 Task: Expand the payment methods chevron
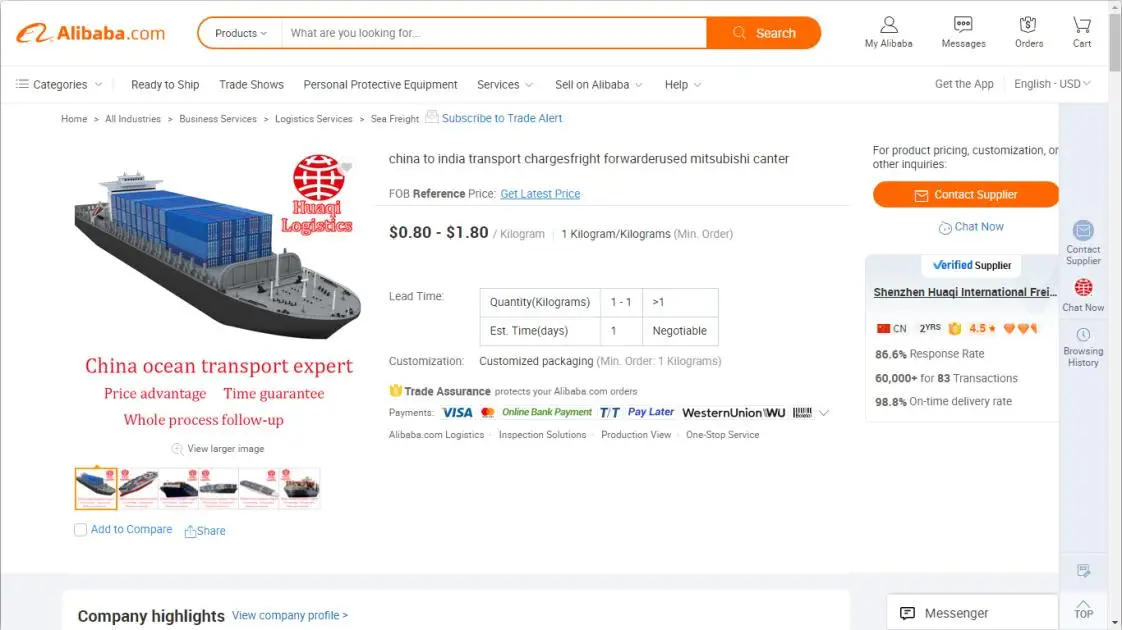pos(824,413)
